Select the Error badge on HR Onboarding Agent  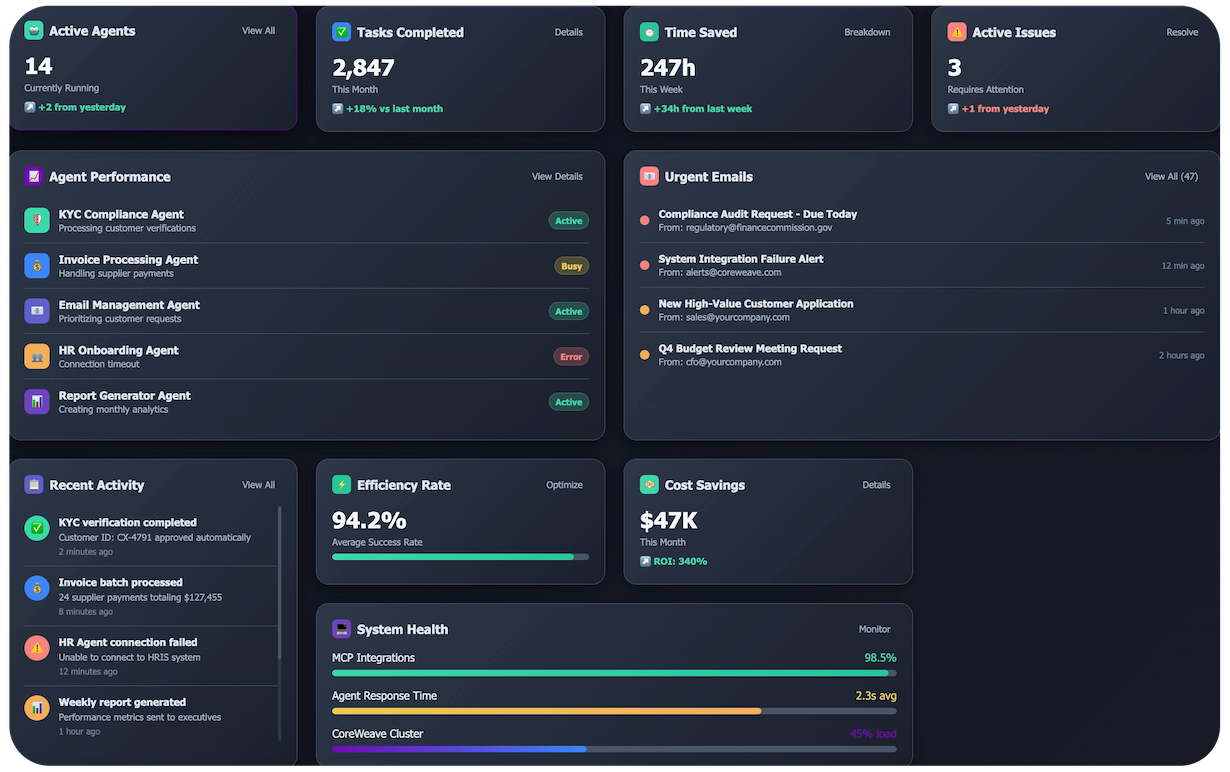coord(570,356)
